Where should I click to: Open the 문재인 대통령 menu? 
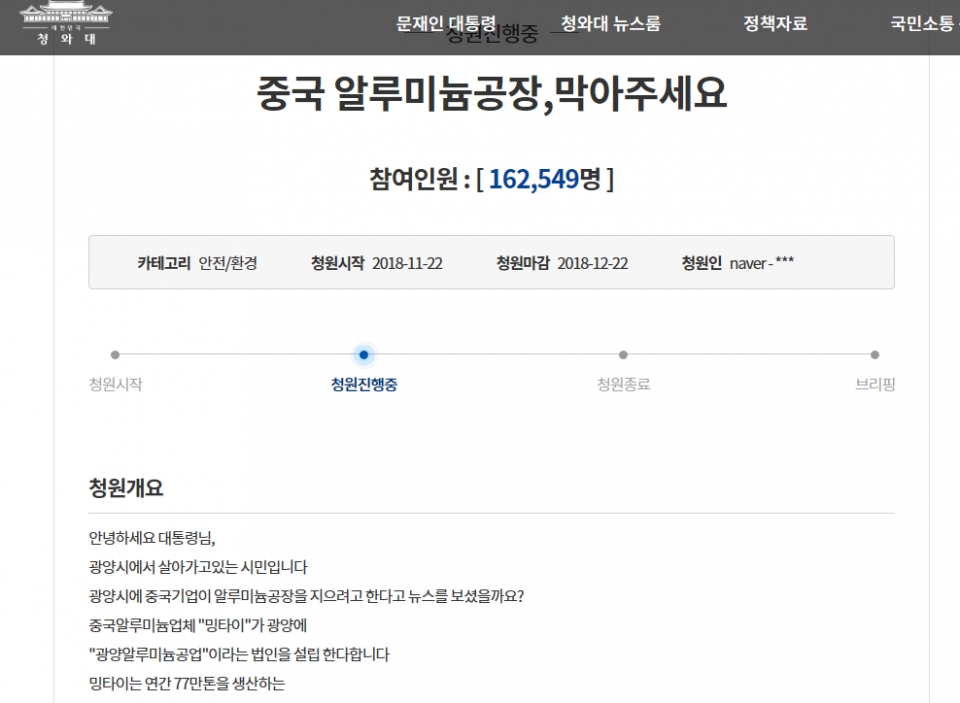(x=446, y=24)
